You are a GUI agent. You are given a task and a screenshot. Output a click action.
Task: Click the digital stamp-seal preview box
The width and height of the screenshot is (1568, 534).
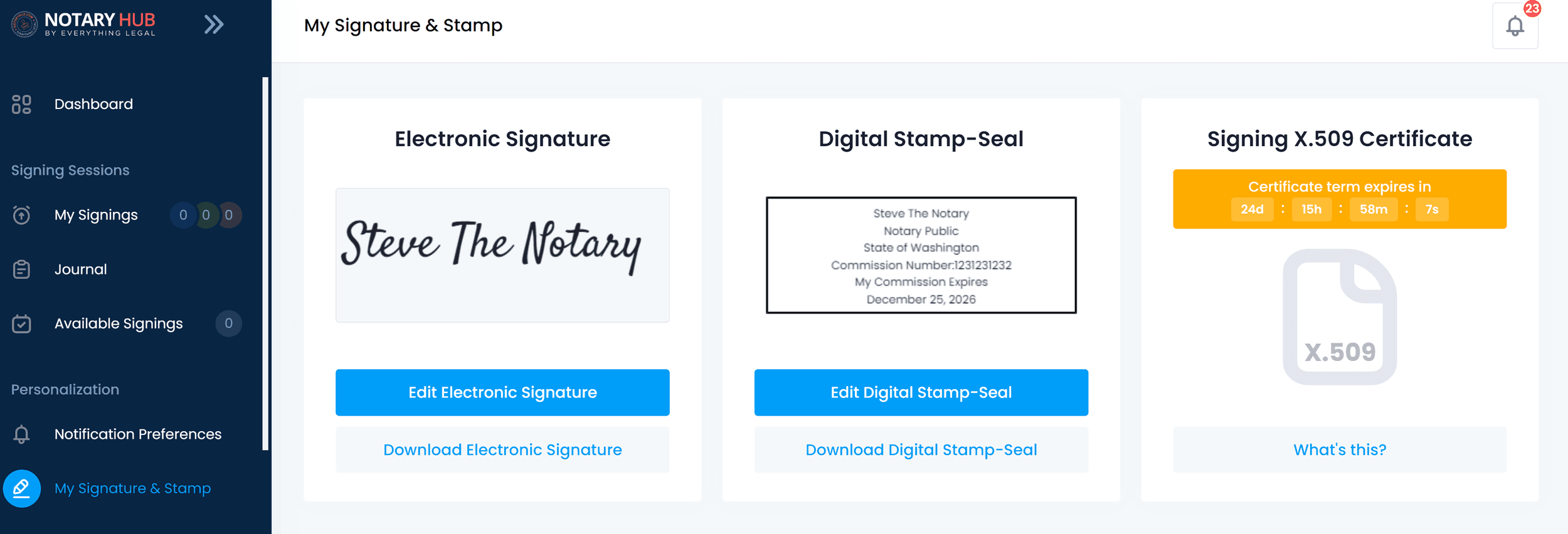pos(921,256)
